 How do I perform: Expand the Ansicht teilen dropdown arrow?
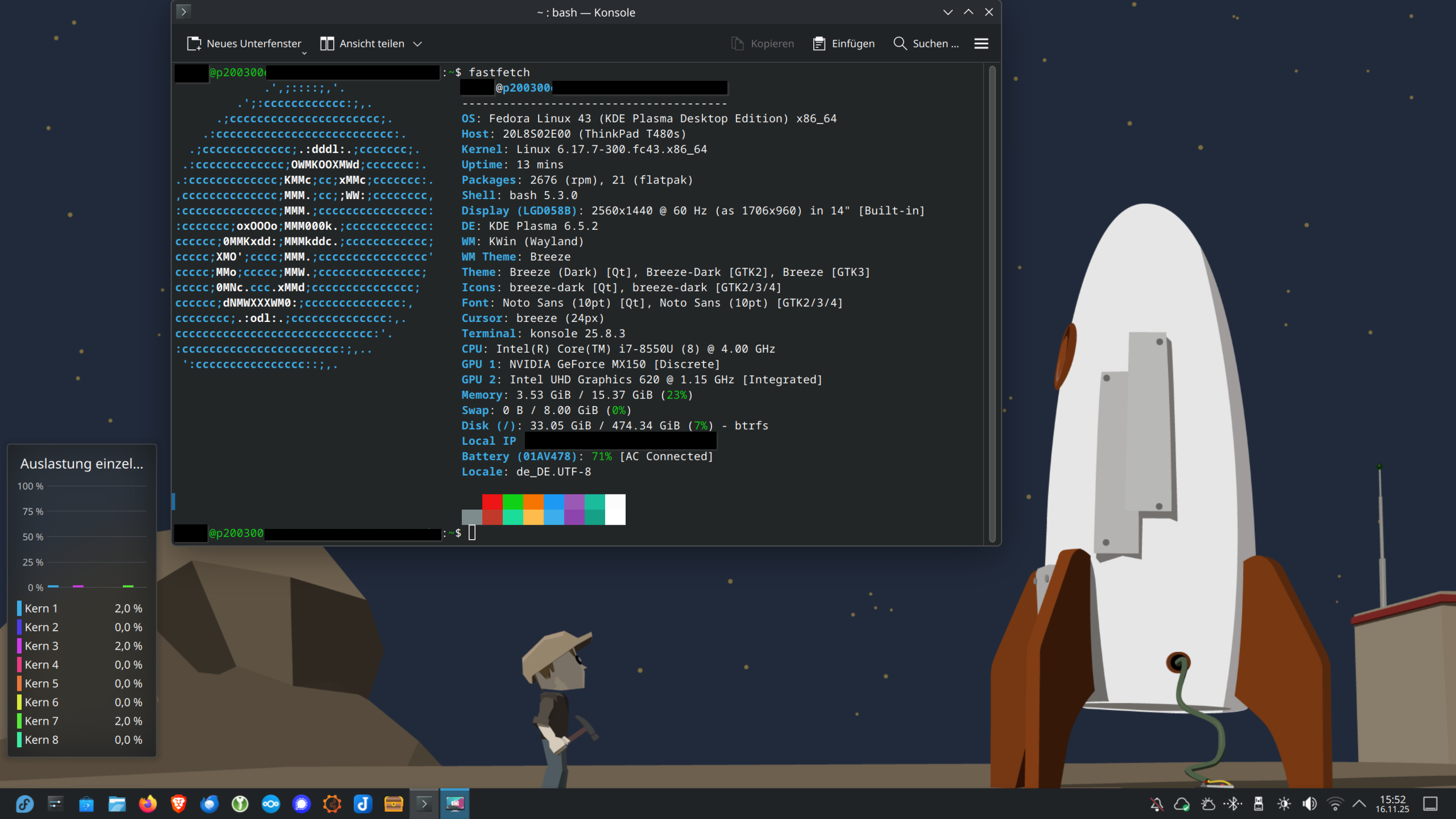point(418,44)
